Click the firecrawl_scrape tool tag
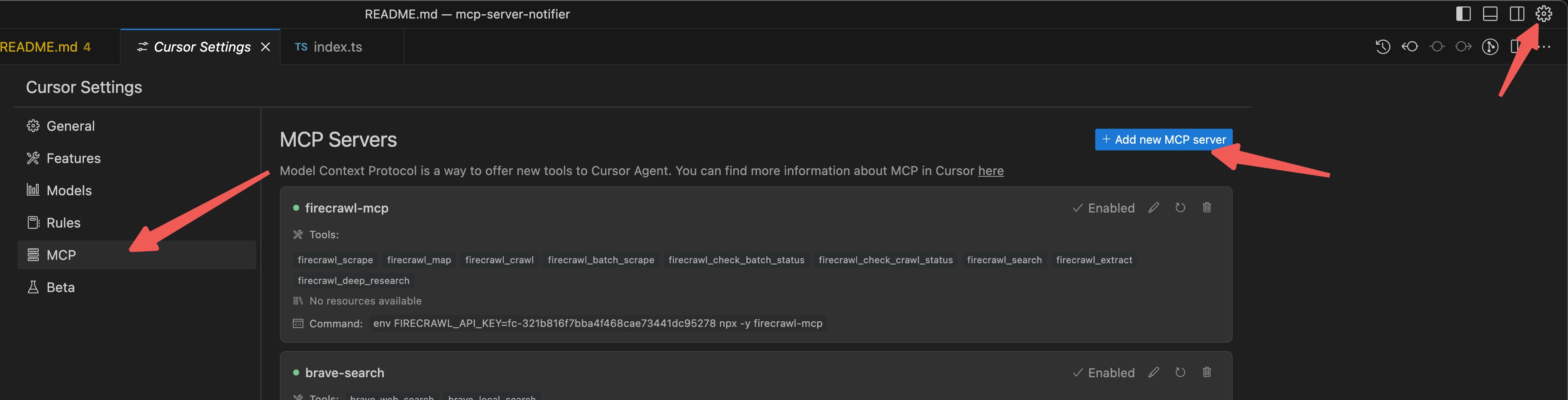1568x400 pixels. (335, 260)
